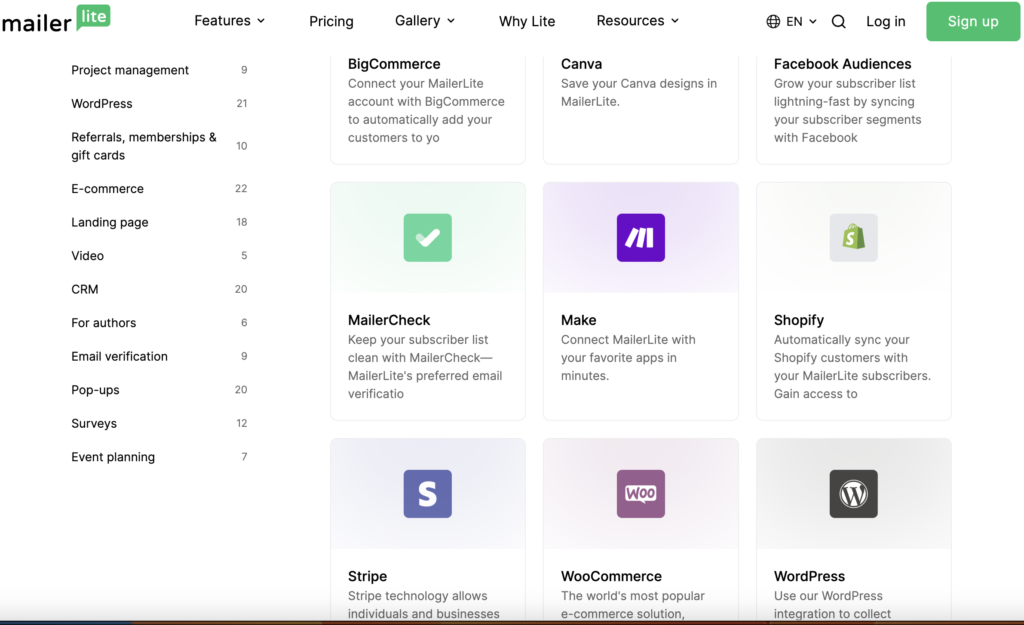1024x625 pixels.
Task: Expand the Gallery dropdown menu
Action: pyautogui.click(x=425, y=20)
